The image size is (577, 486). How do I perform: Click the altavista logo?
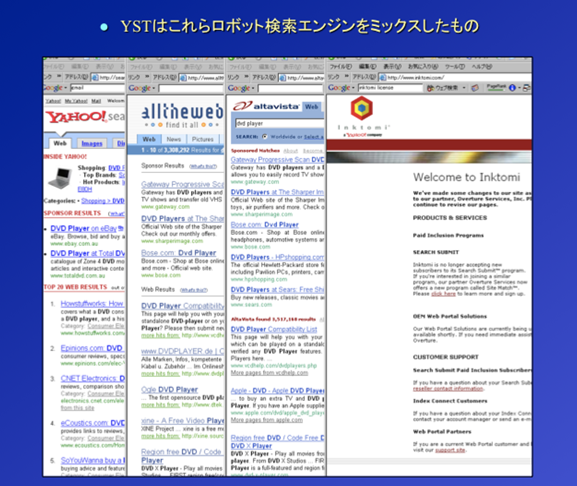coord(267,106)
